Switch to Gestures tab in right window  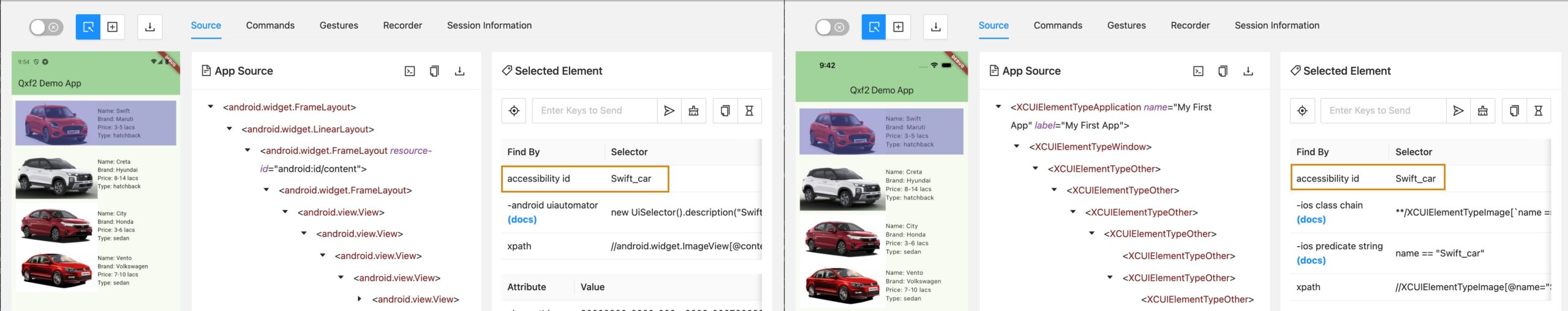[x=1126, y=26]
